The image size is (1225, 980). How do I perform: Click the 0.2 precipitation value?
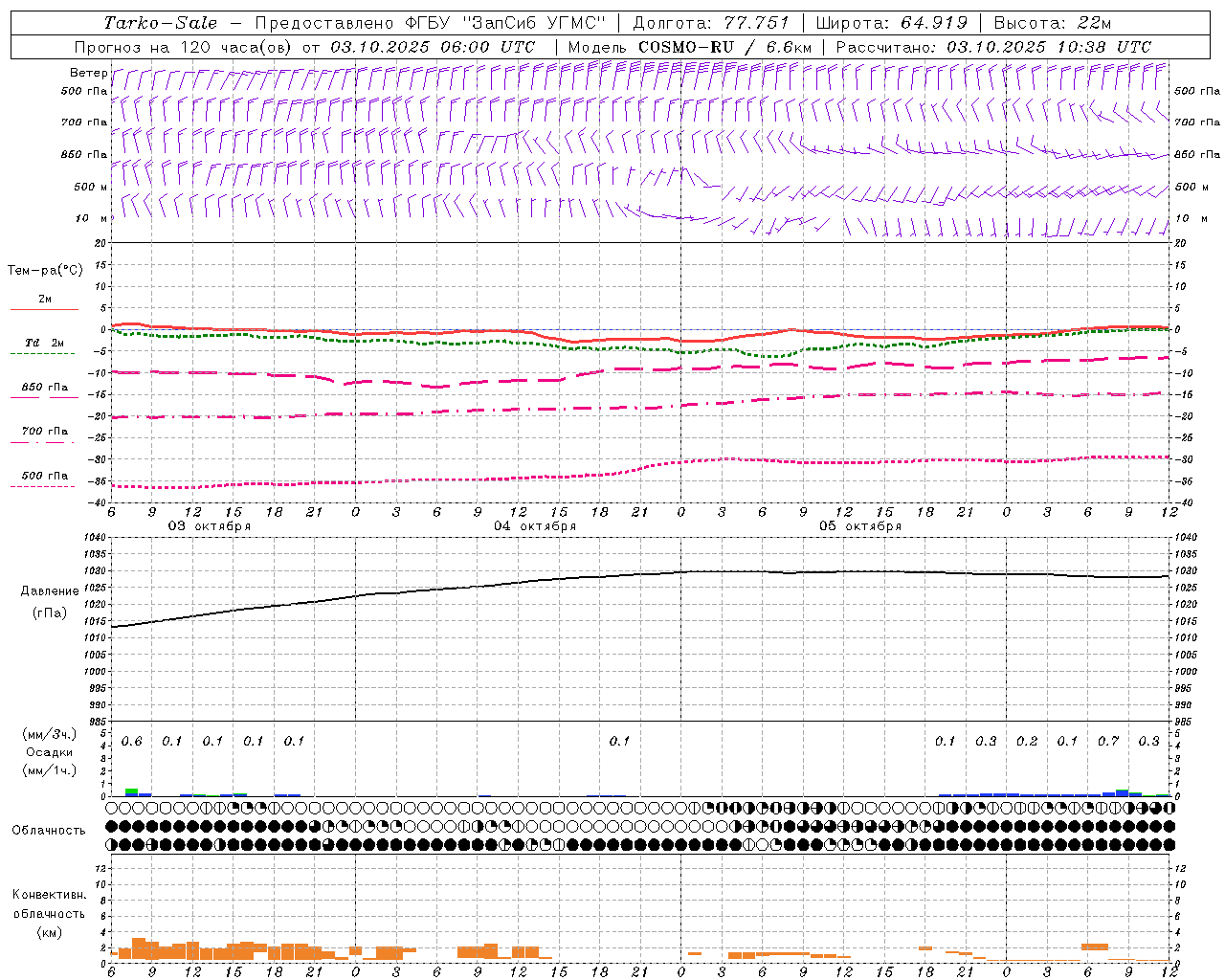pos(1027,742)
